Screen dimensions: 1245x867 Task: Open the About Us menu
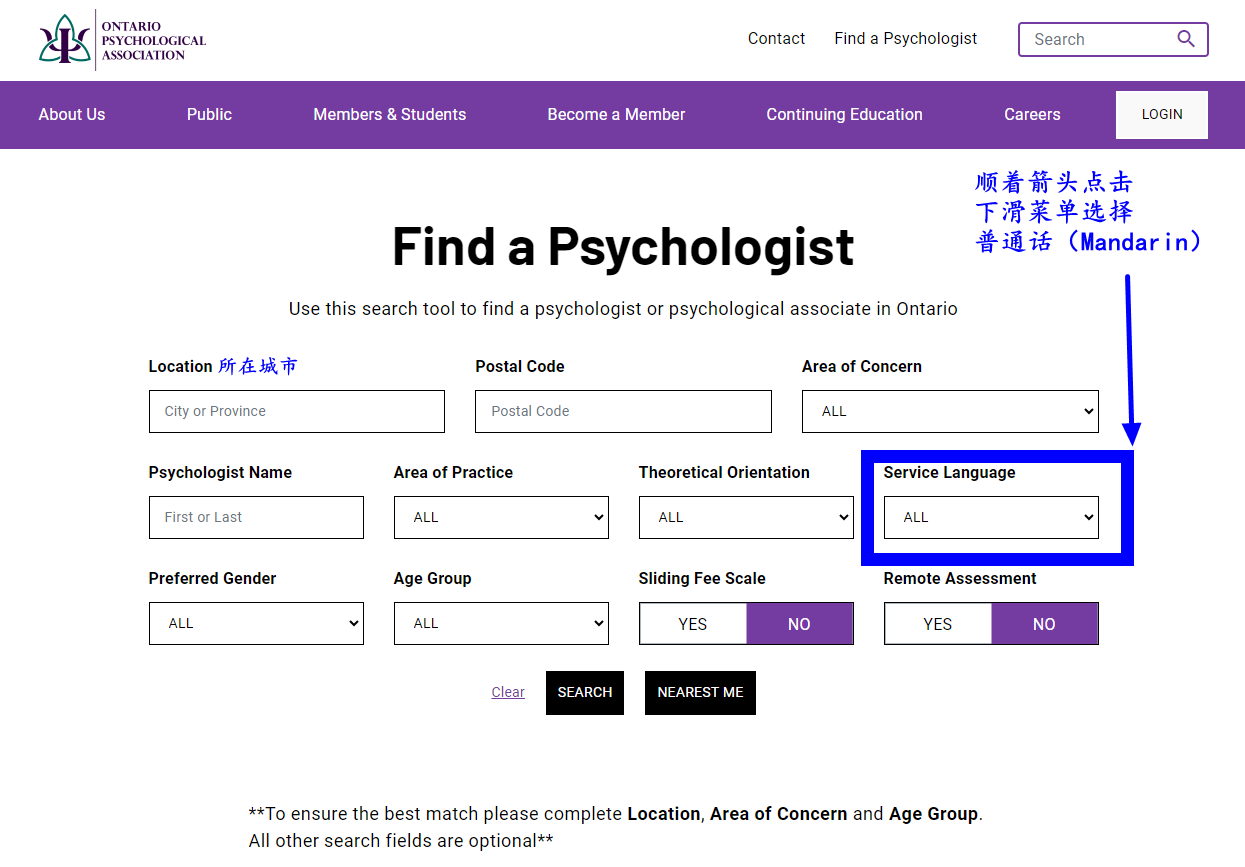[x=72, y=115]
